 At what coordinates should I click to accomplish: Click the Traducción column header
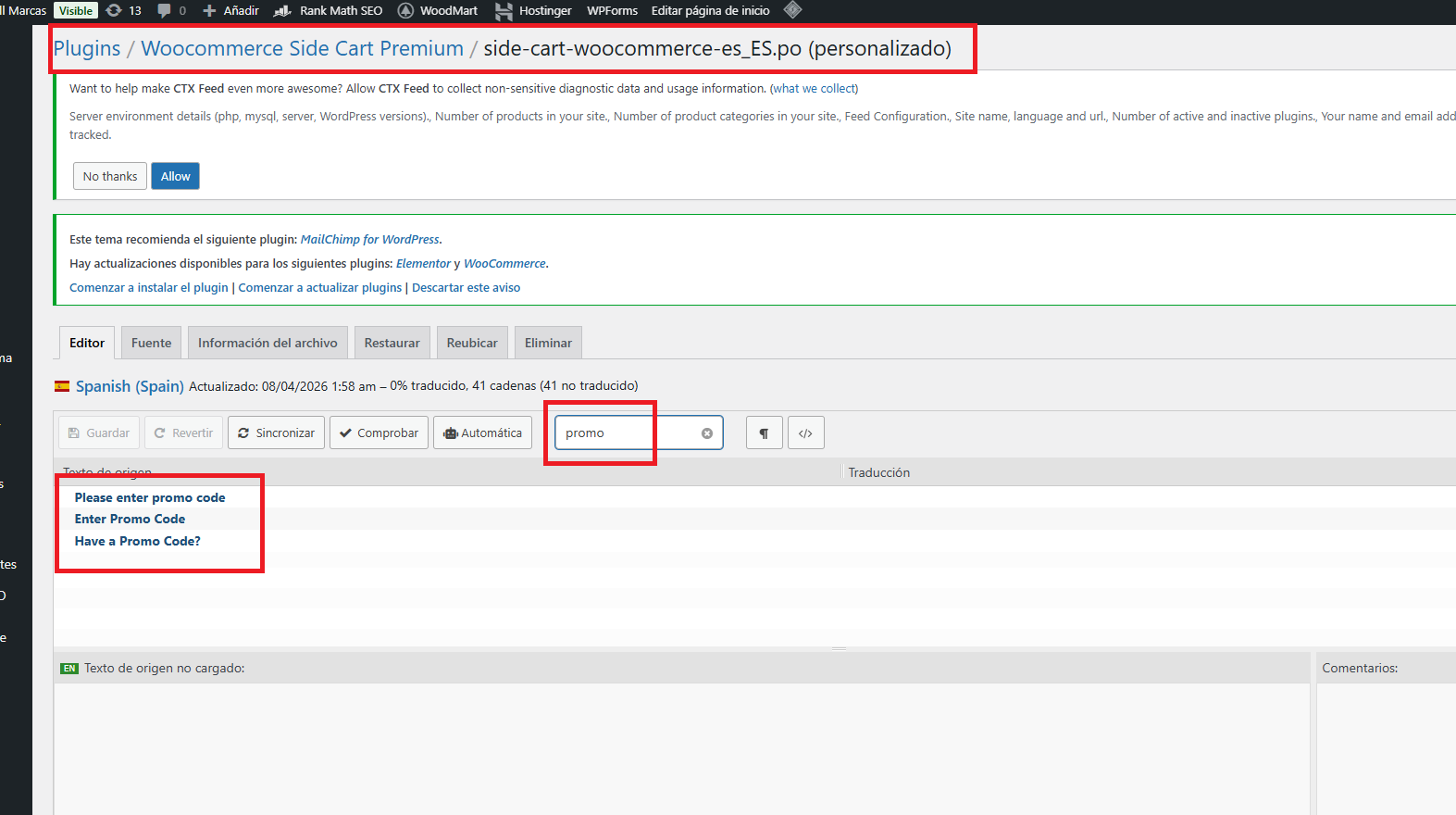(878, 472)
